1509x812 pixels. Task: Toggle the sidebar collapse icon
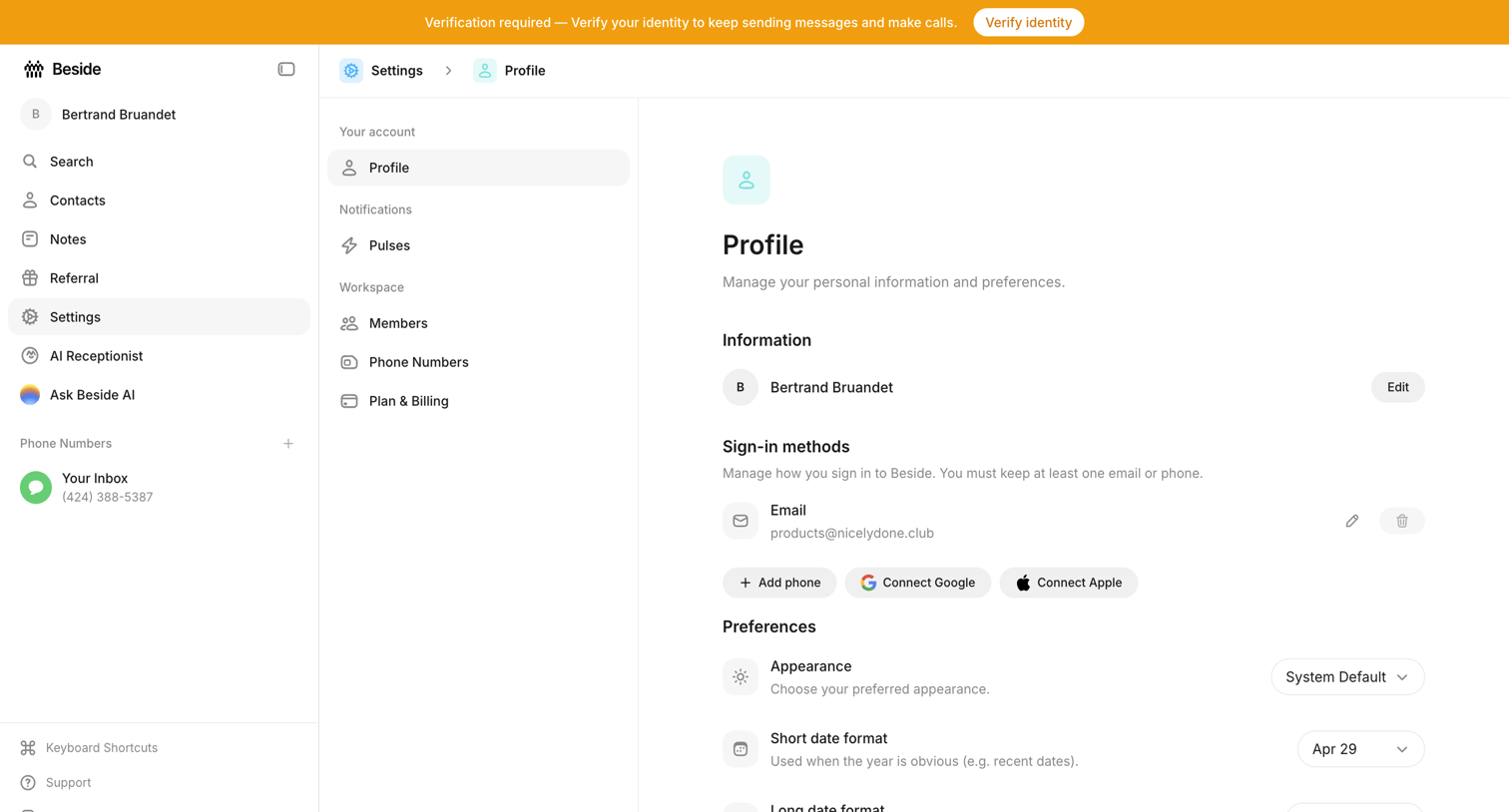286,70
